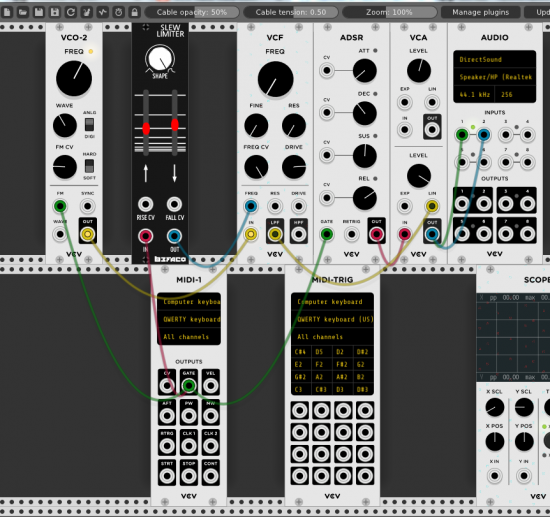
Task: Click the Scope X SCL knob
Action: coord(495,407)
